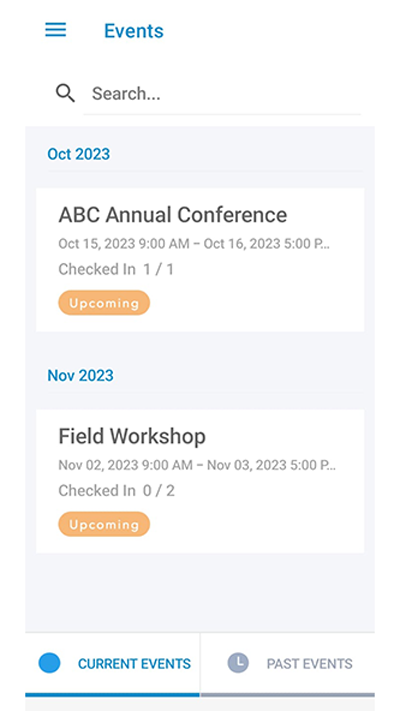
Task: Click the gray underline below Past Events
Action: (x=288, y=695)
